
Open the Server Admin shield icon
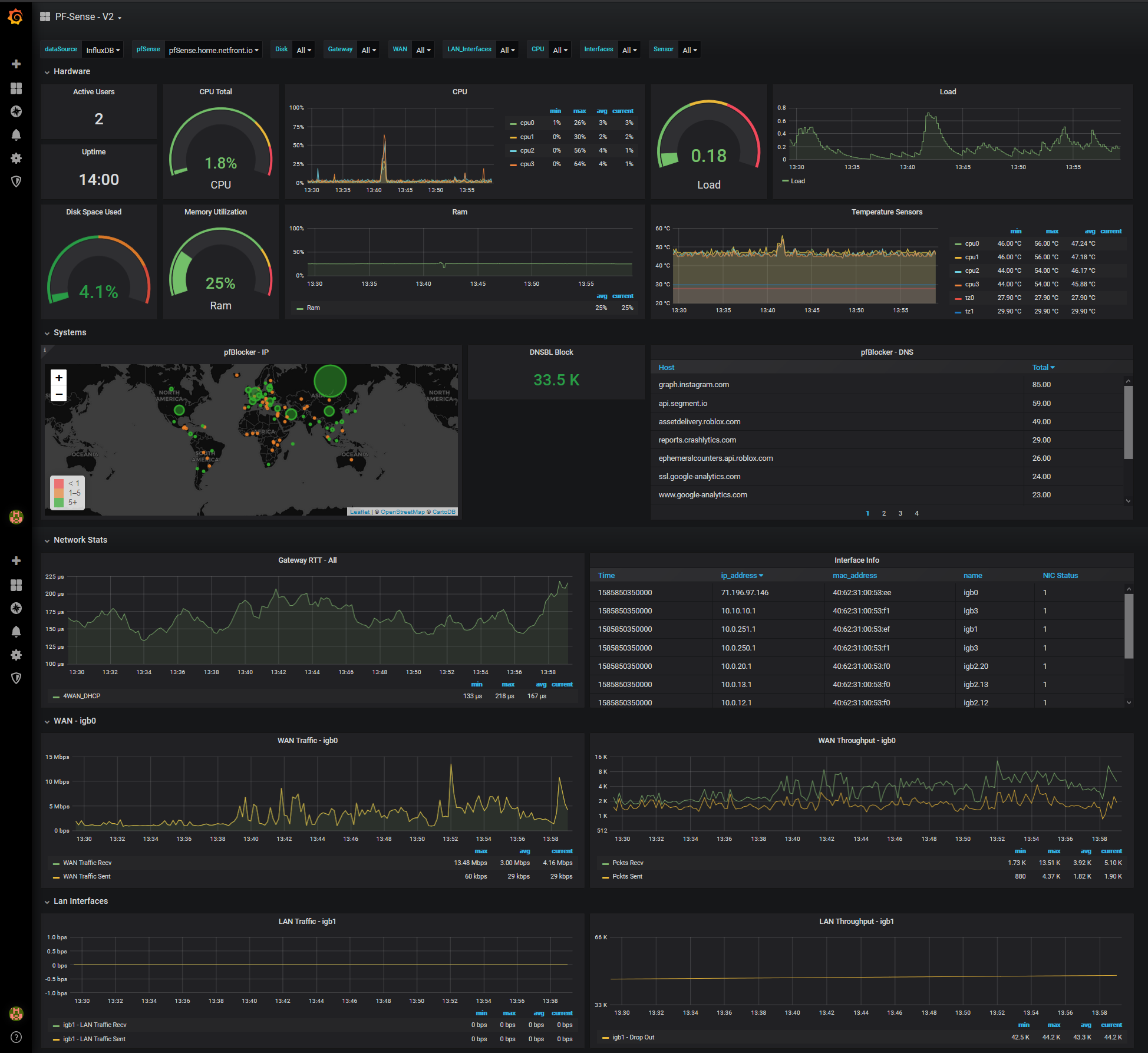point(17,181)
